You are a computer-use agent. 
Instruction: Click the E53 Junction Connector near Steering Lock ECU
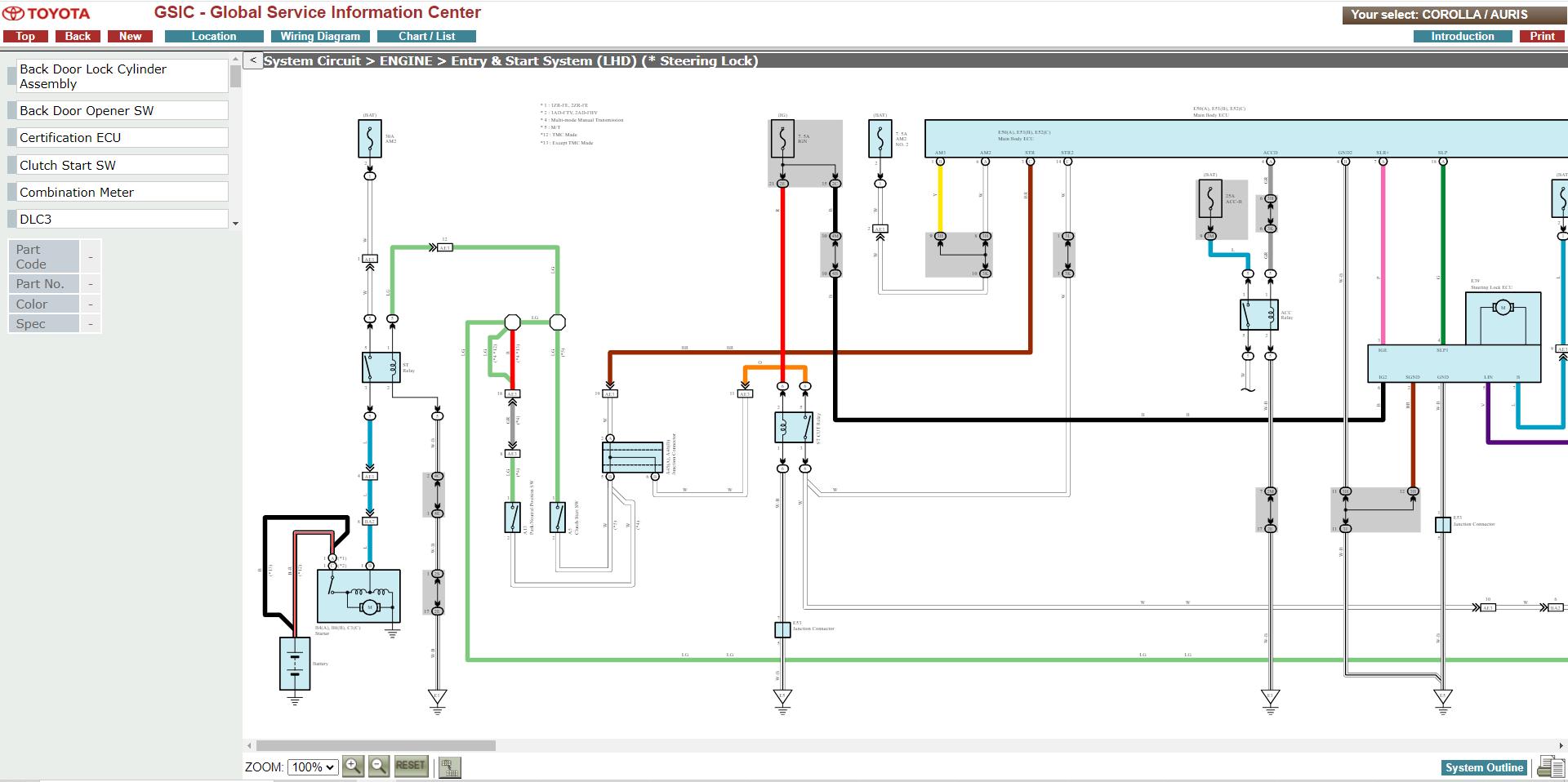[x=1443, y=525]
